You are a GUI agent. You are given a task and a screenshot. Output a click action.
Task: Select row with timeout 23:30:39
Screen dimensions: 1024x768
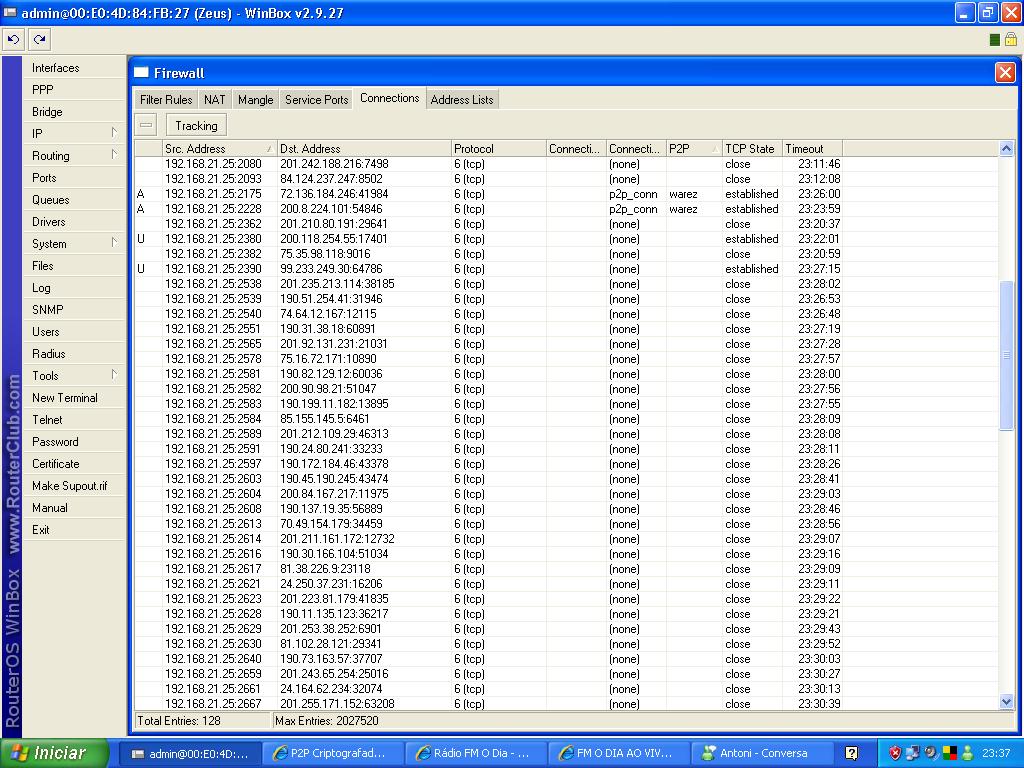pos(567,703)
